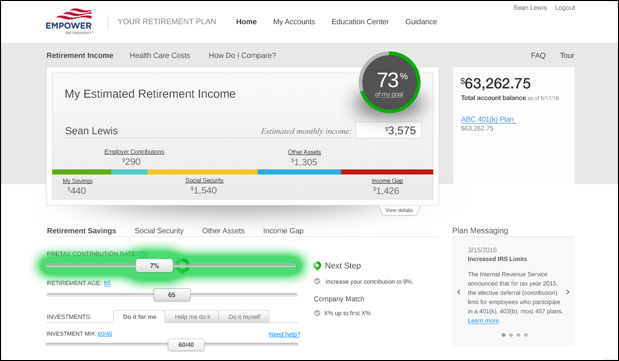Click the green refresh icon beside 7% slider
619x361 pixels.
click(x=182, y=266)
